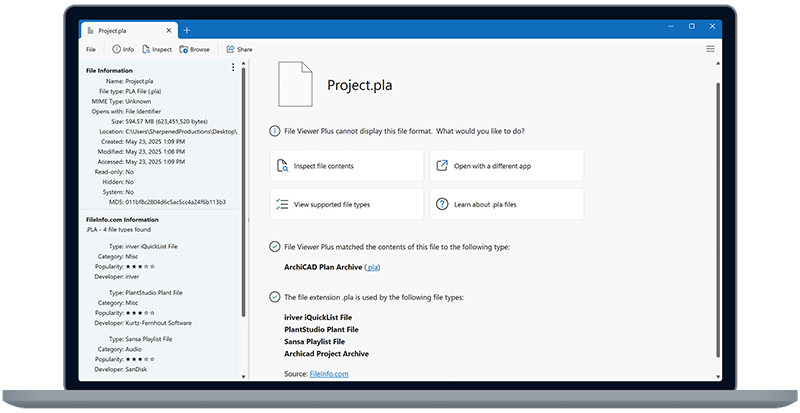Click Type: Sansa Playlist File in left panel

pos(141,339)
